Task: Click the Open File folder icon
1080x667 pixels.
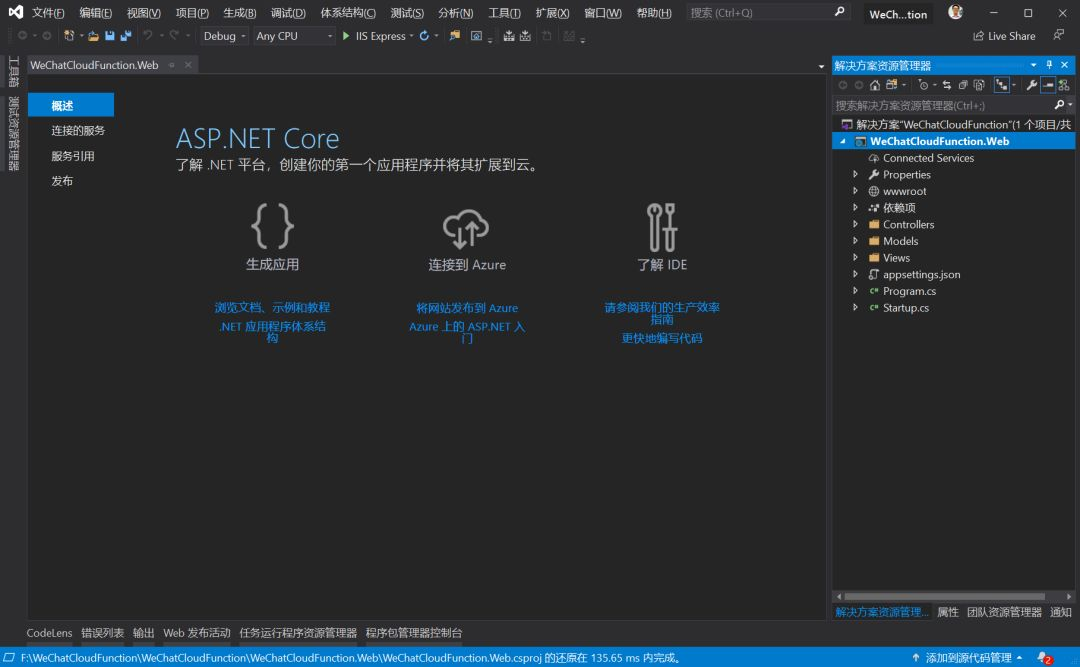Action: 93,36
